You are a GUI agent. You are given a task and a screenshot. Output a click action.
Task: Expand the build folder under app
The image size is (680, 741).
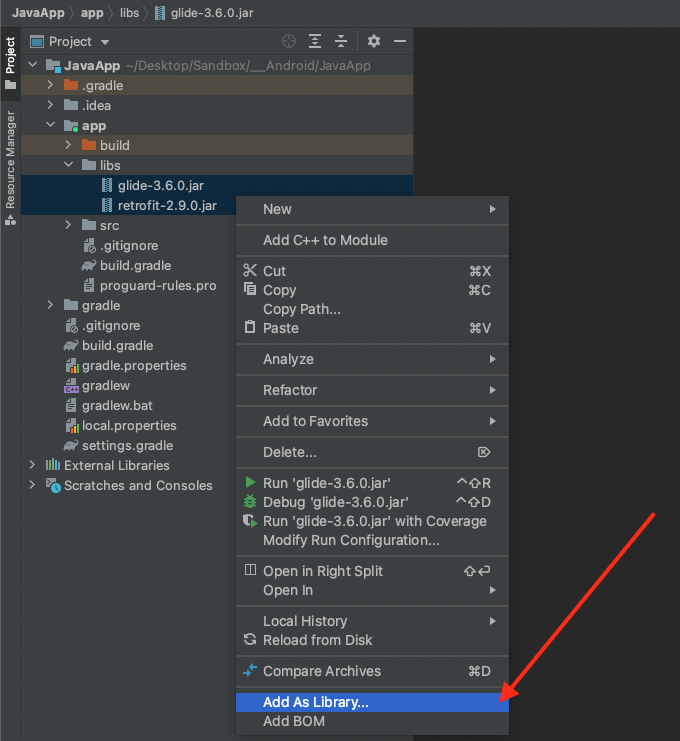(69, 145)
